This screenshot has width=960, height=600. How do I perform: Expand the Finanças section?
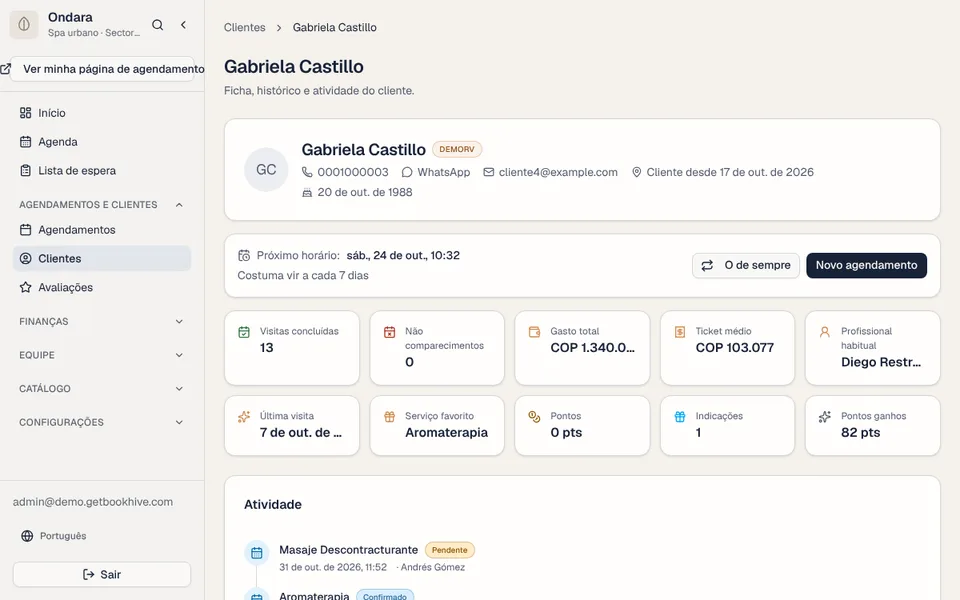[102, 321]
